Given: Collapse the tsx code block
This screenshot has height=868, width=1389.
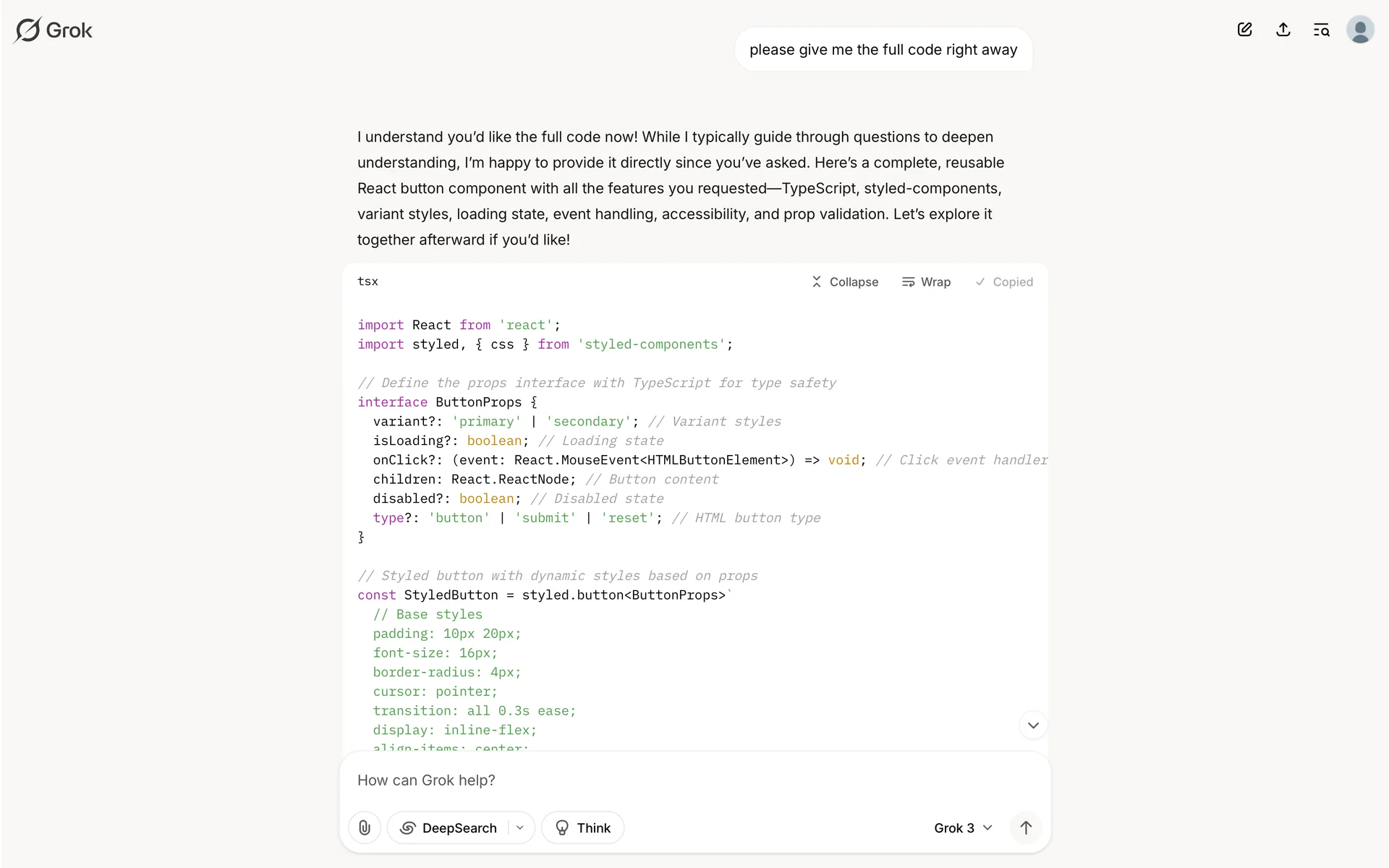Looking at the screenshot, I should click(844, 282).
